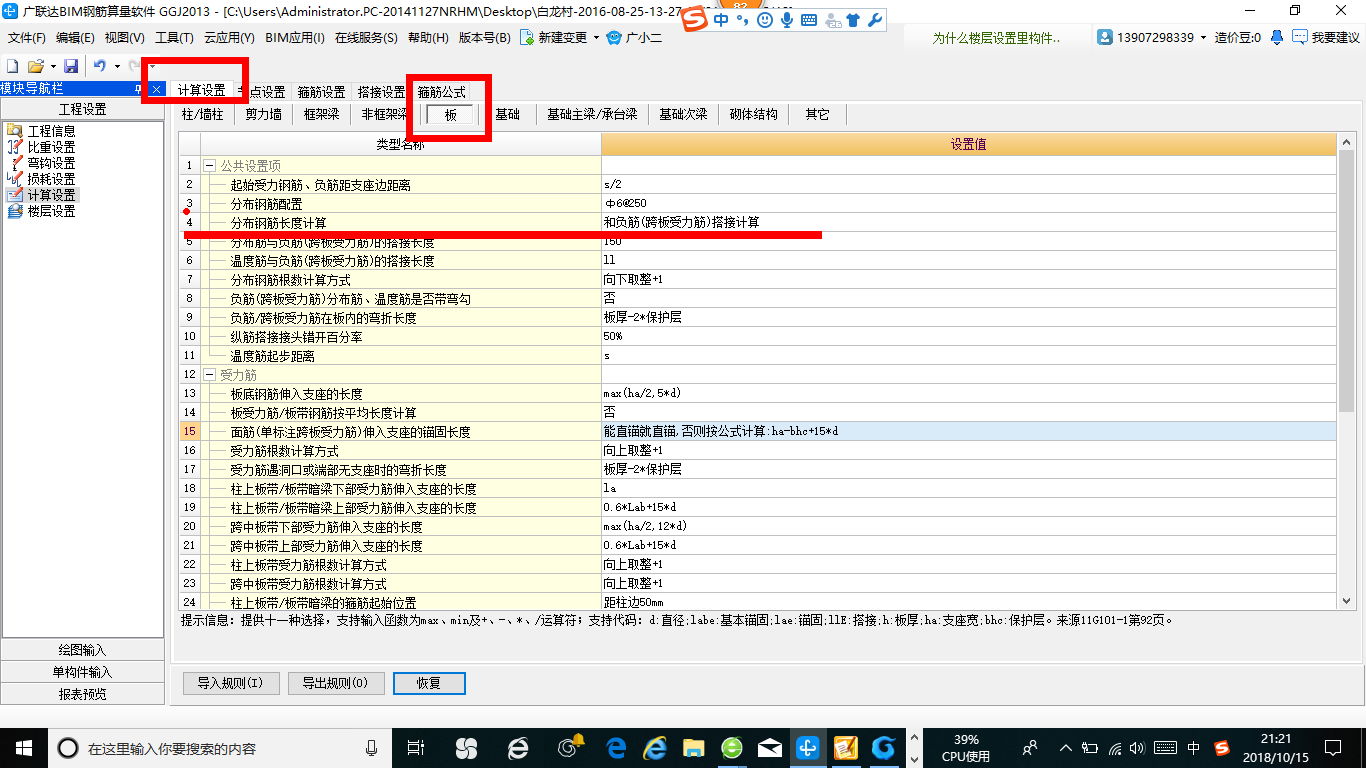Image resolution: width=1366 pixels, height=768 pixels.
Task: Open the 在线服务(S) menu
Action: tap(366, 38)
